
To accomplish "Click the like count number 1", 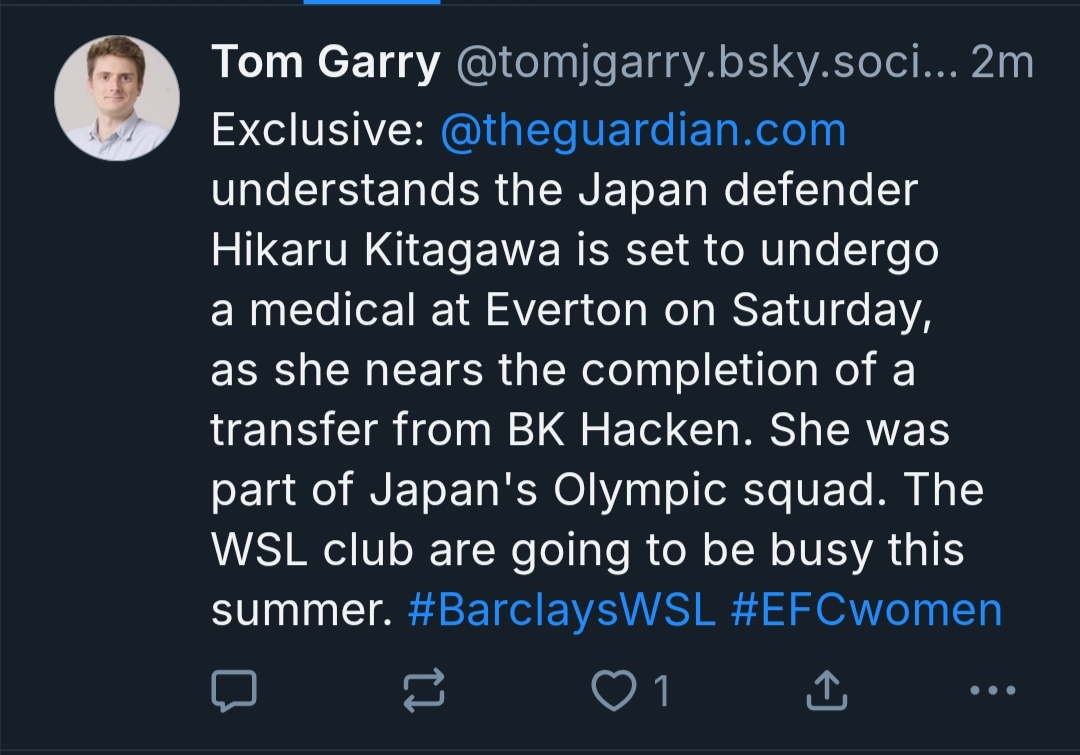I will tap(660, 690).
